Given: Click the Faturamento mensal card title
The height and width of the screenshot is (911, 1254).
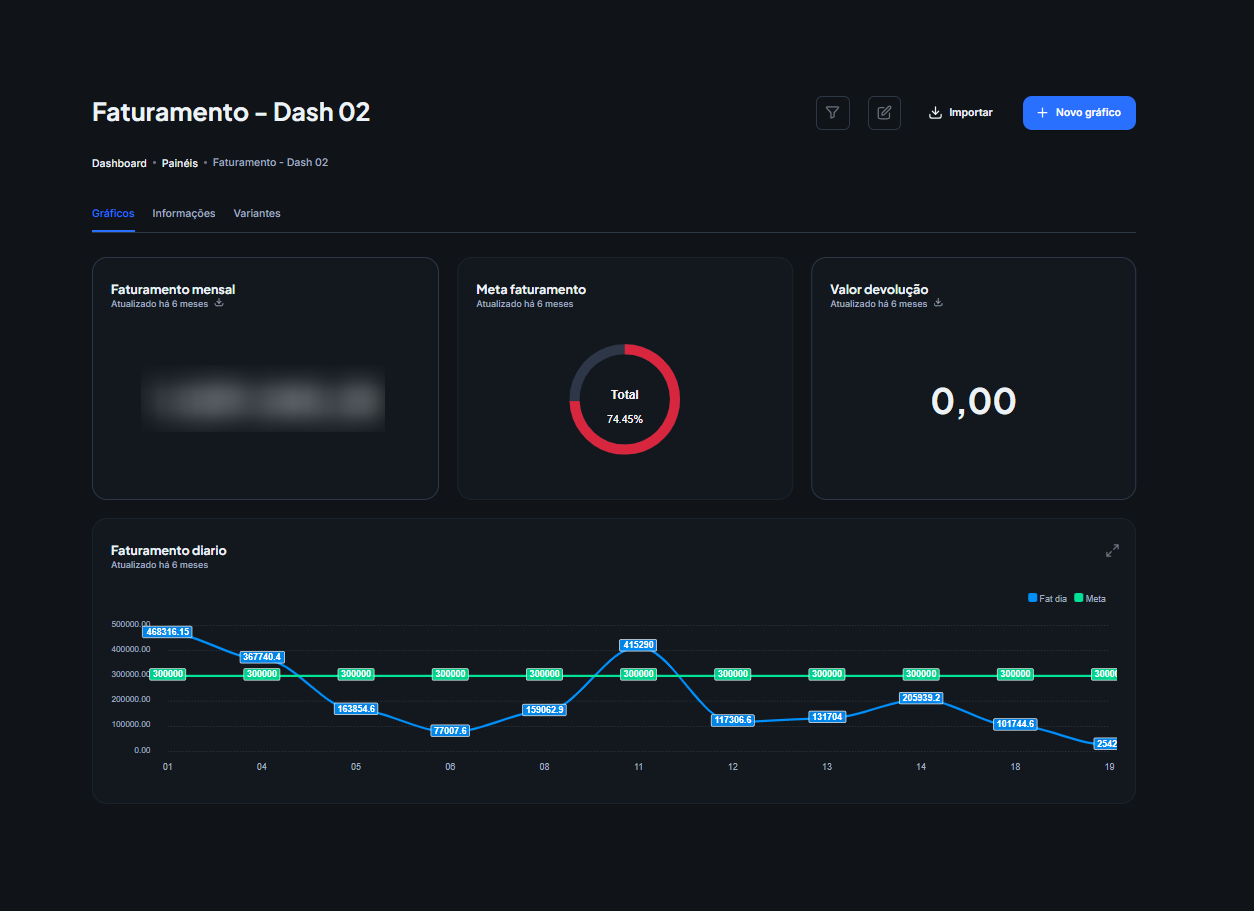Looking at the screenshot, I should (x=173, y=289).
